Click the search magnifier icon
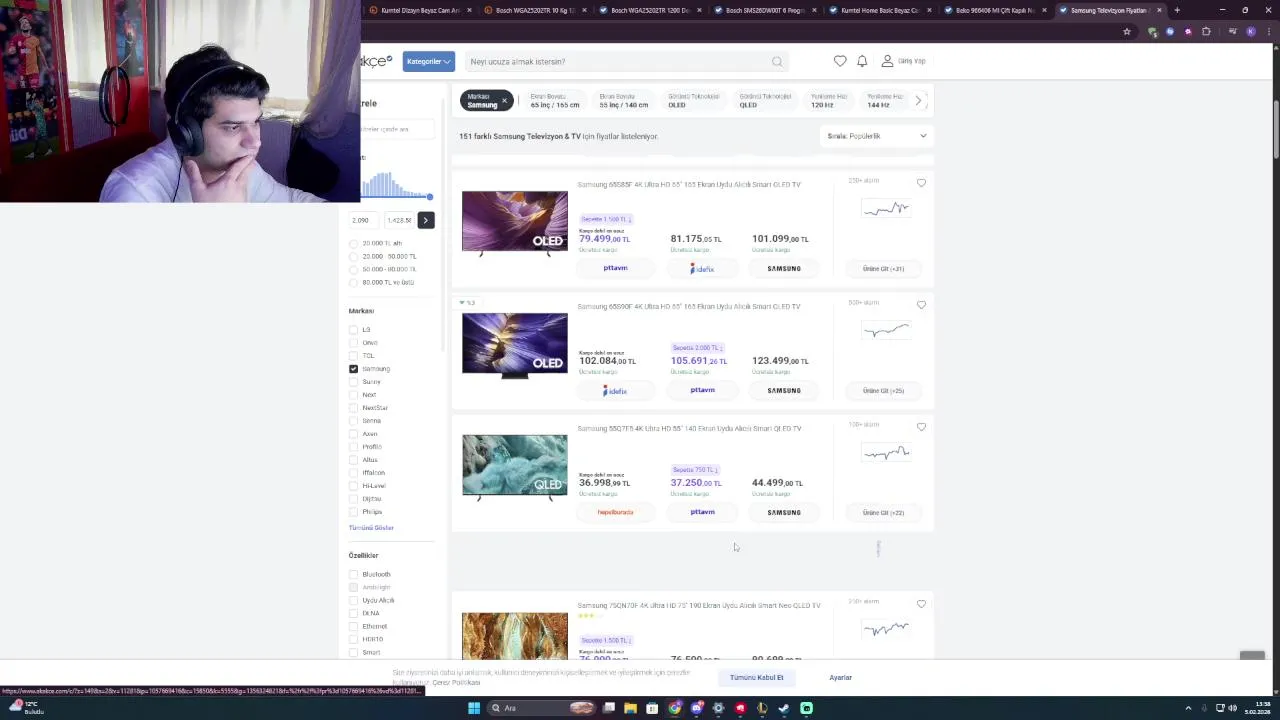 tap(777, 62)
